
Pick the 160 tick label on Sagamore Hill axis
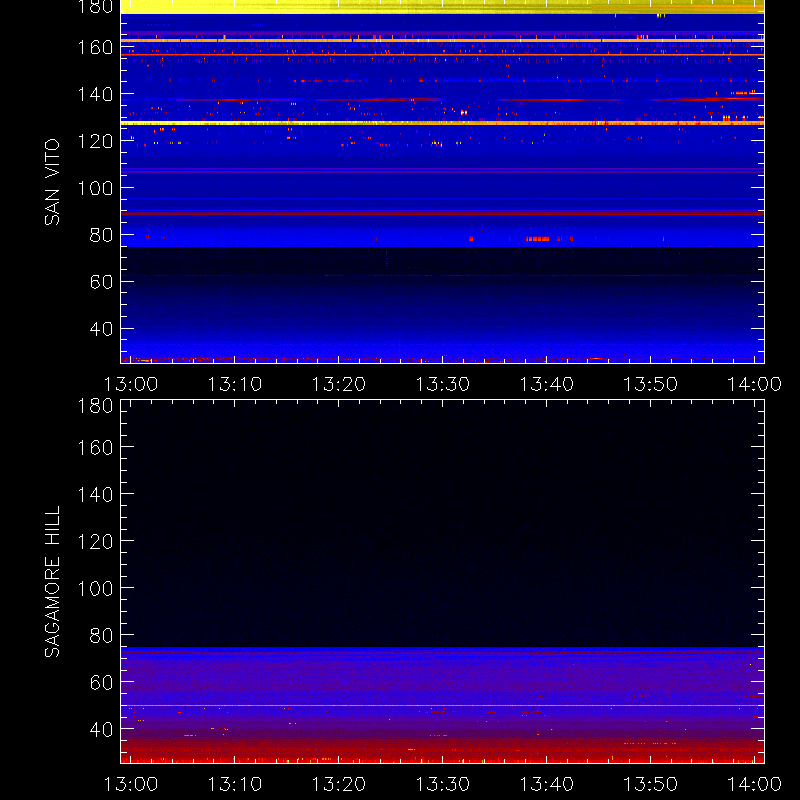coord(95,448)
